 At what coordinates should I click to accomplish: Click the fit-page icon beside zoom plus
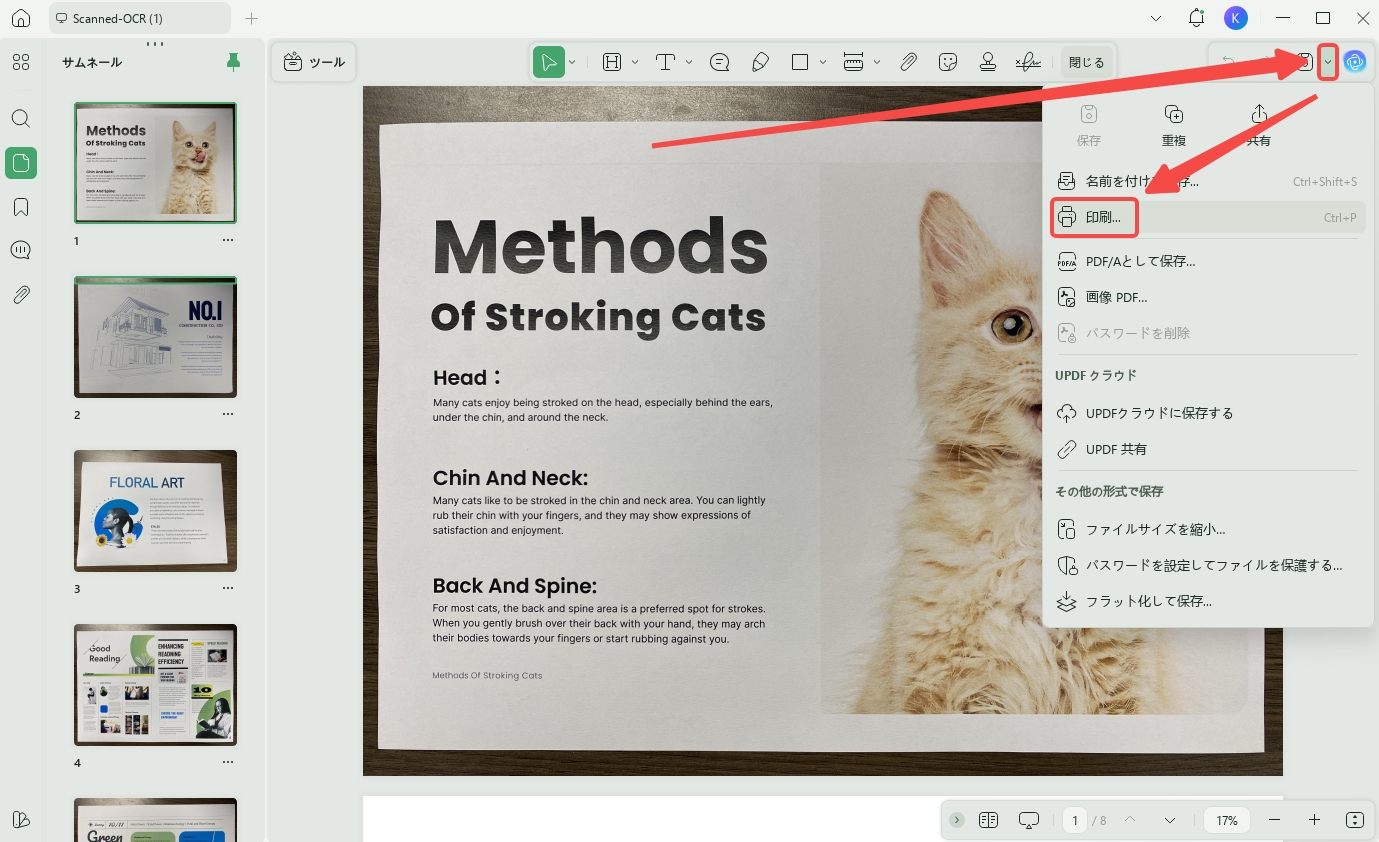(x=1355, y=820)
